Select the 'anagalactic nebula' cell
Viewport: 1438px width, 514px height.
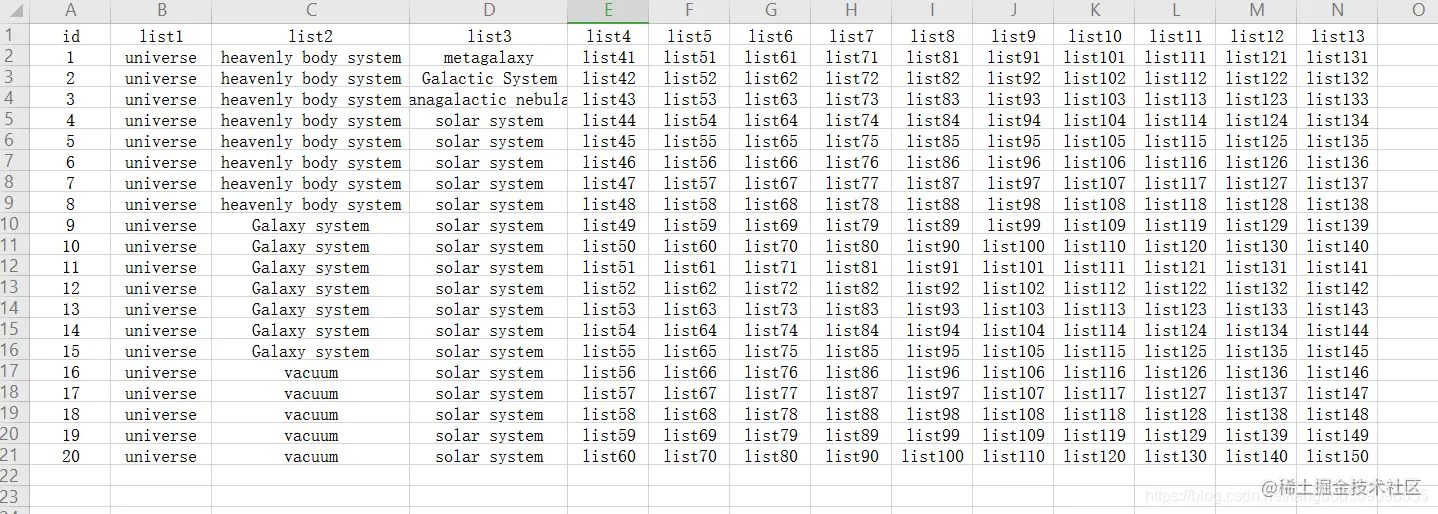click(489, 99)
